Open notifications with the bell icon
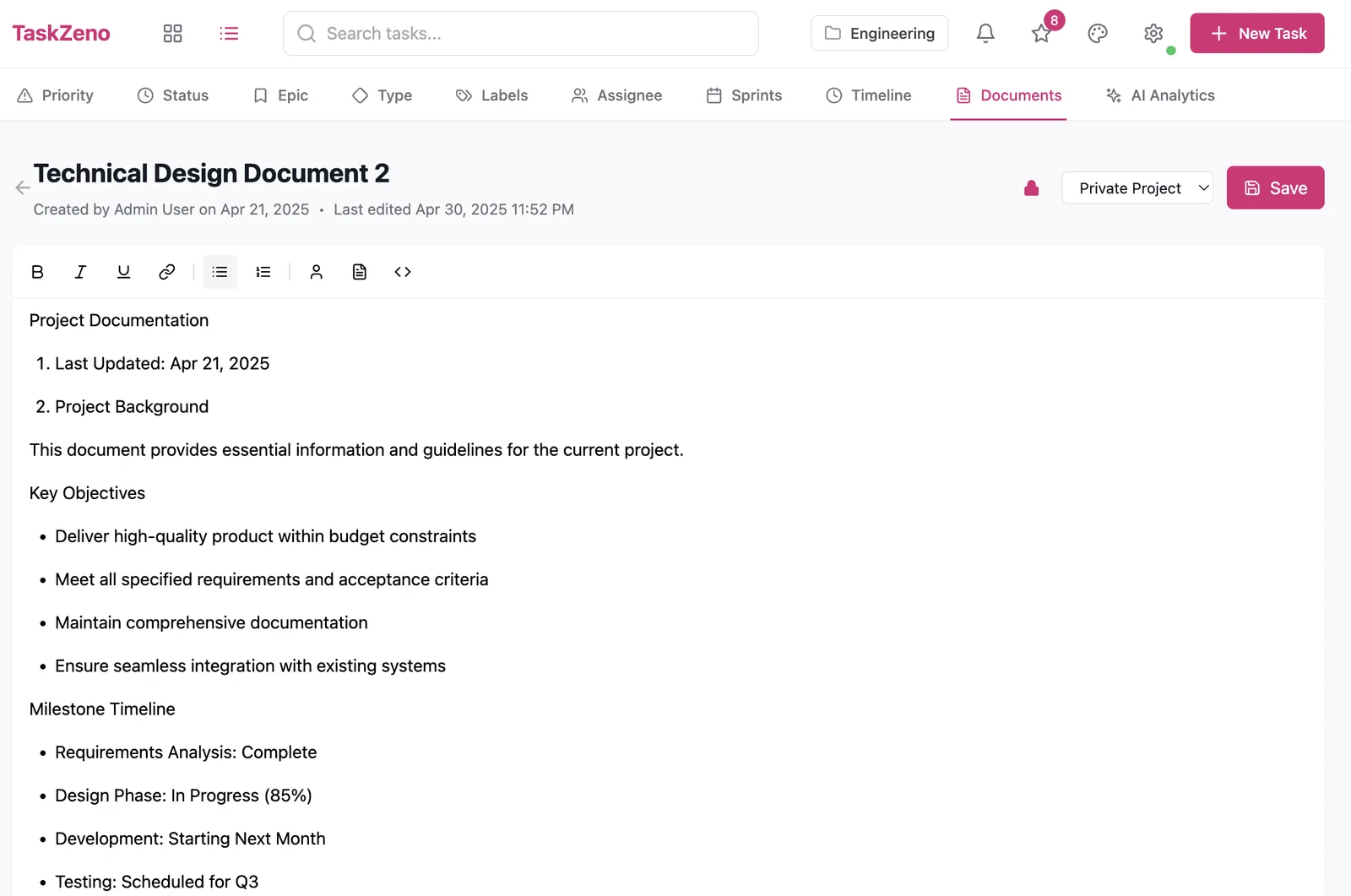The image size is (1351, 896). [x=985, y=34]
